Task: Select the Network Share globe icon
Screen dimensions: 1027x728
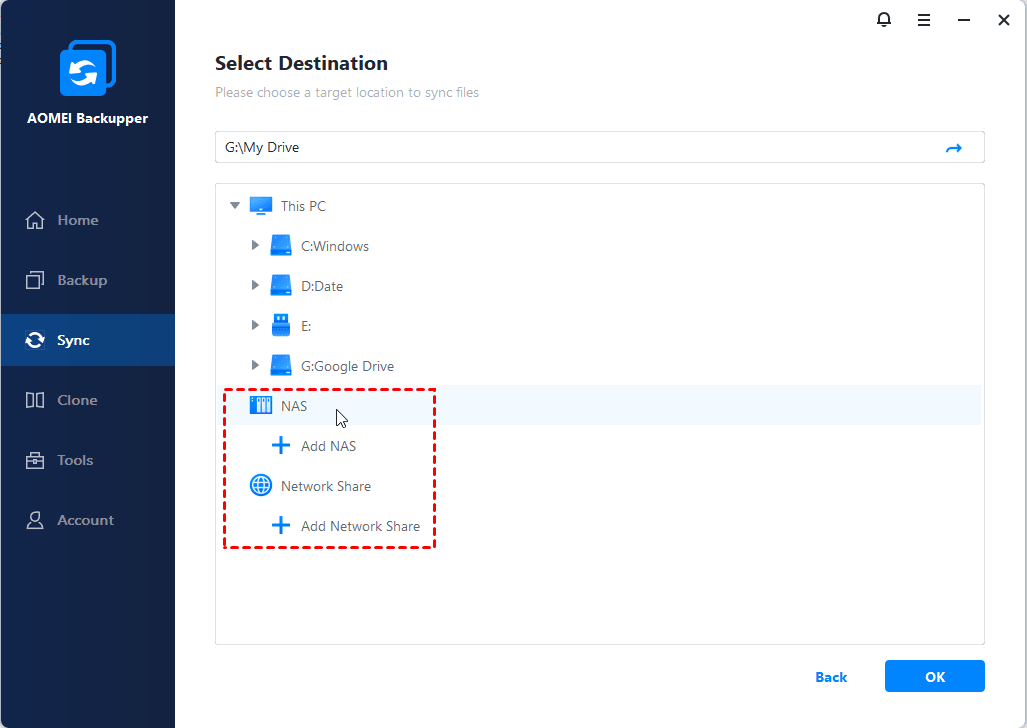Action: [260, 486]
